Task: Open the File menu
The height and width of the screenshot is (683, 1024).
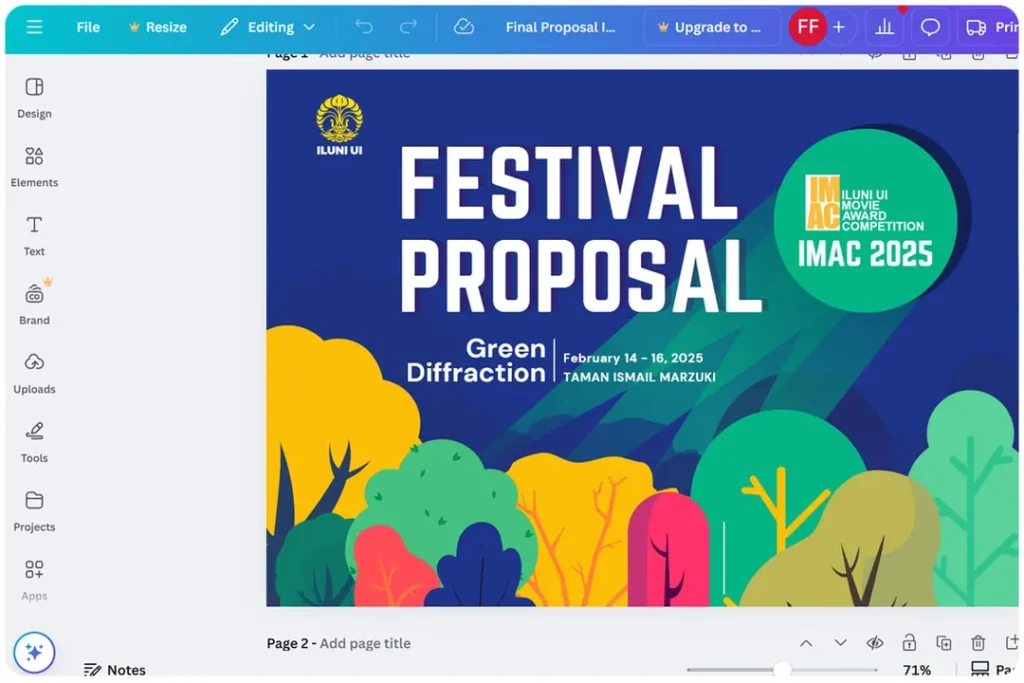Action: pyautogui.click(x=88, y=27)
